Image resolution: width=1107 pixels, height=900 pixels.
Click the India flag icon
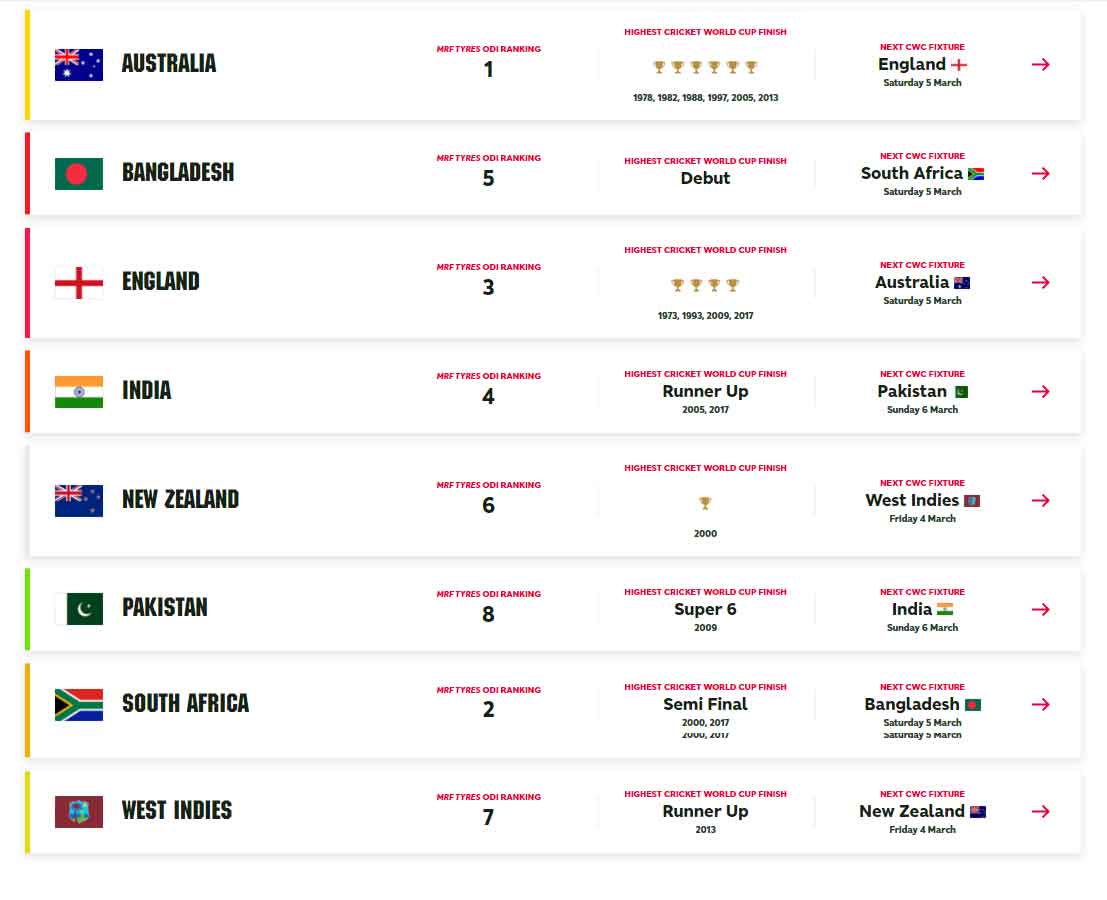tap(78, 391)
